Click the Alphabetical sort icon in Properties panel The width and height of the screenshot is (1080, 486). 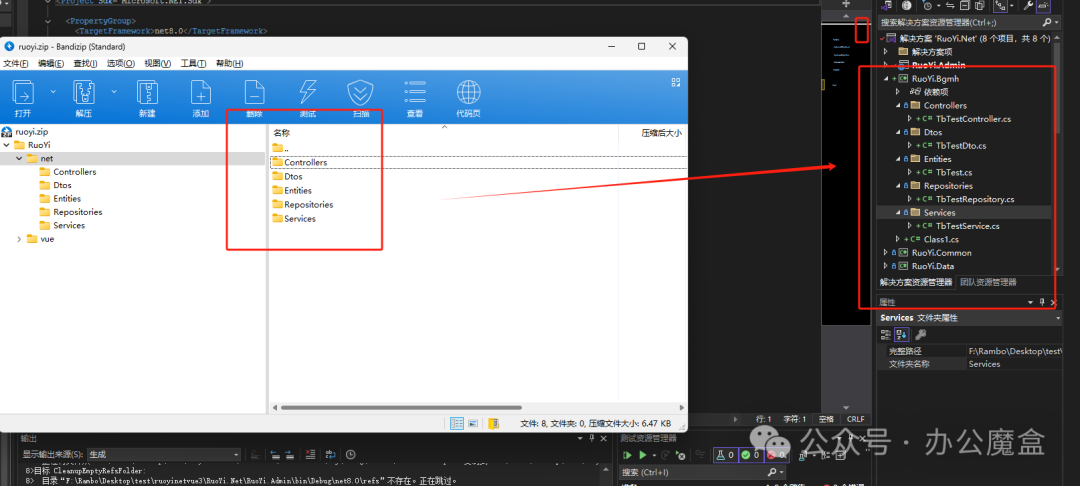(x=902, y=335)
